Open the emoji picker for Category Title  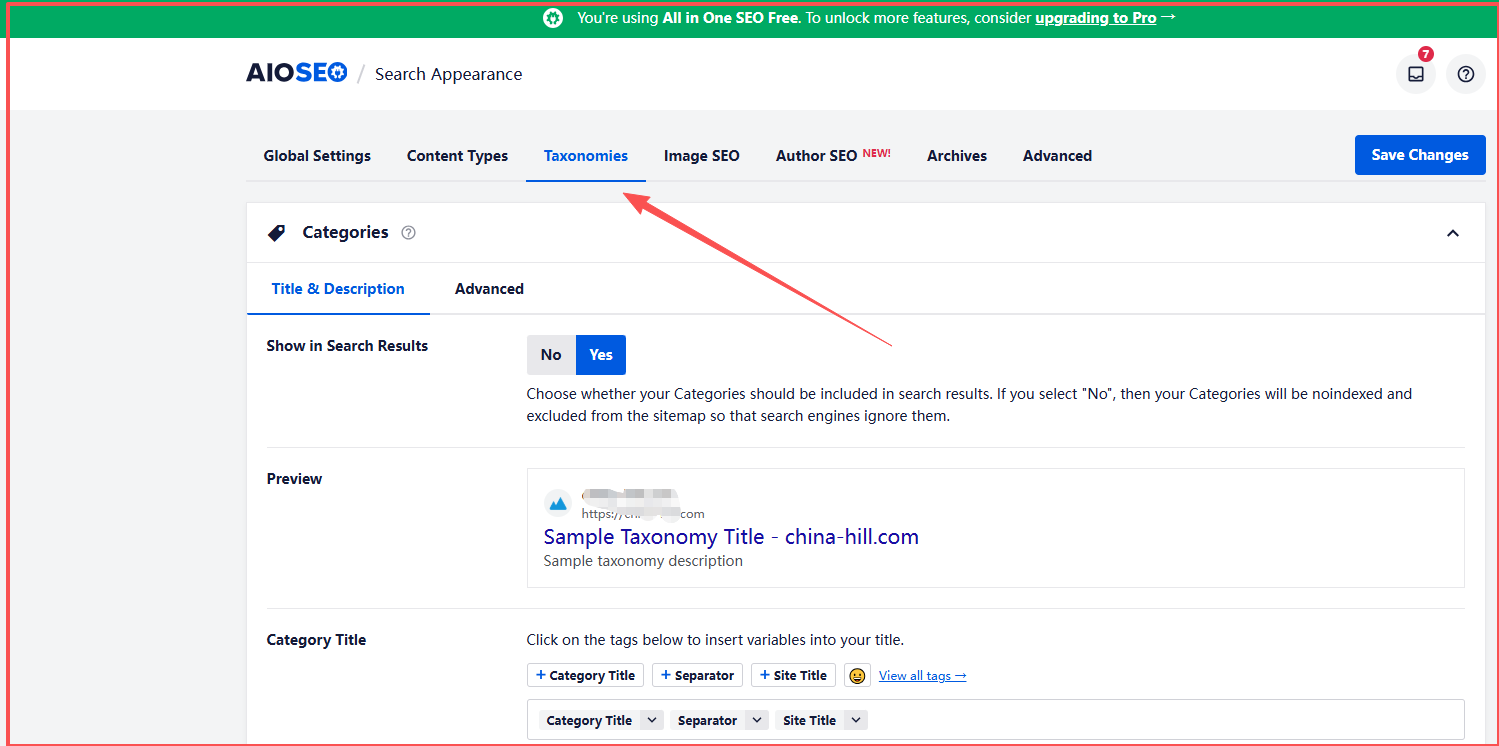857,675
